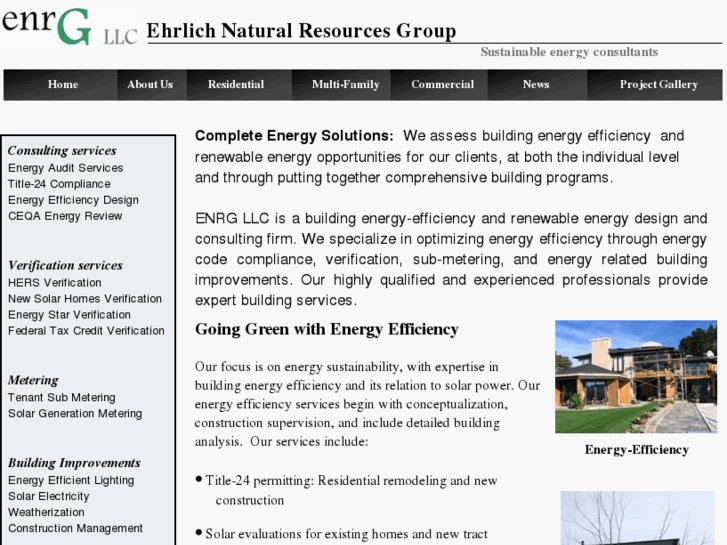Open the Solar Electricity link
The width and height of the screenshot is (727, 545).
tap(49, 496)
